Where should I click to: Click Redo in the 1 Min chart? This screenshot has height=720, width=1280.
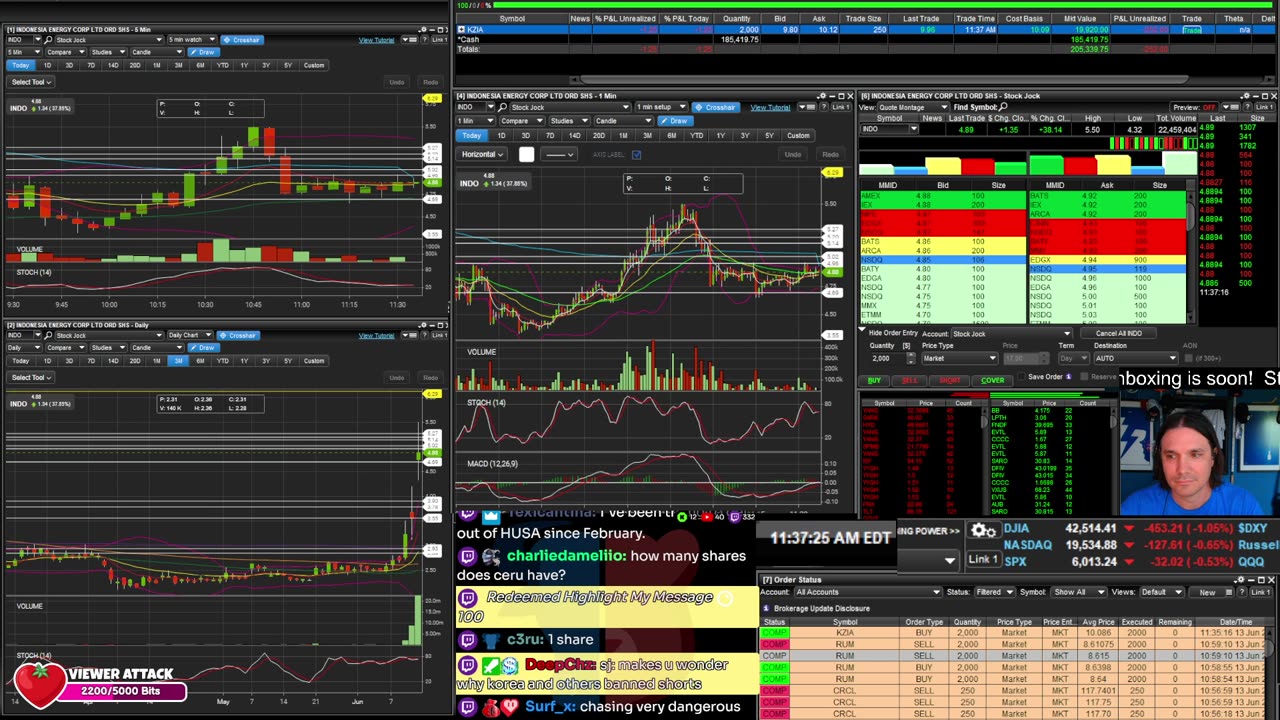click(x=830, y=155)
